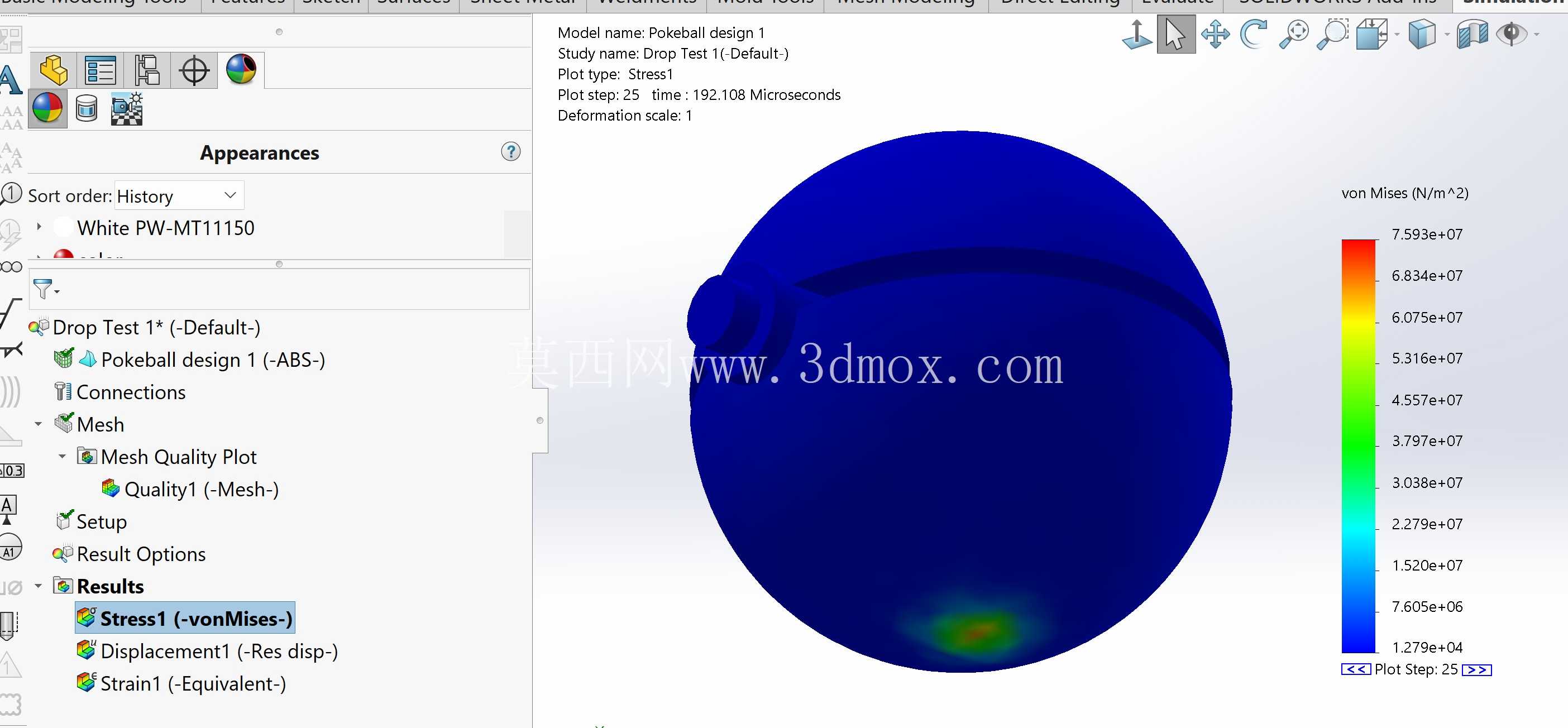Click the panel collapse handle beside viewport
The width and height of the screenshot is (1568, 728).
[540, 420]
